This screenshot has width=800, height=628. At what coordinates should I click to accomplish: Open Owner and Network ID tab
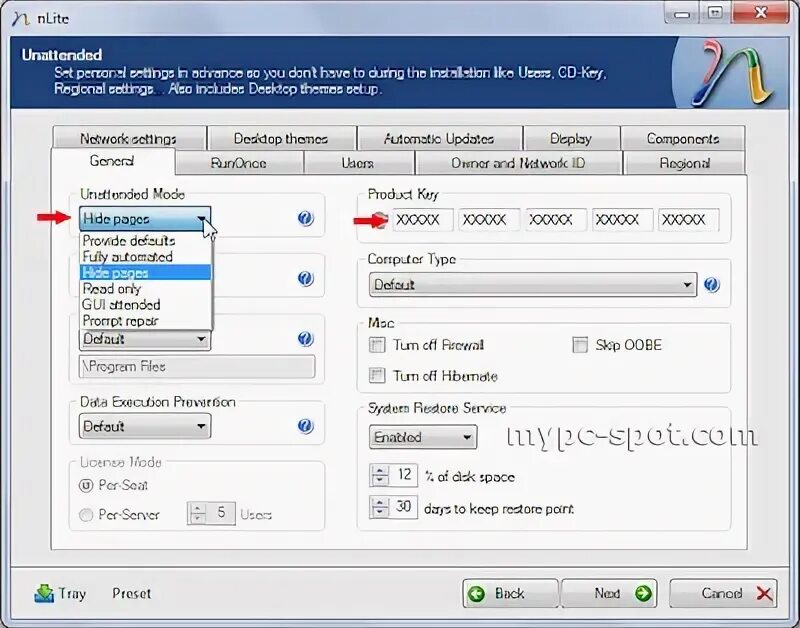518,163
